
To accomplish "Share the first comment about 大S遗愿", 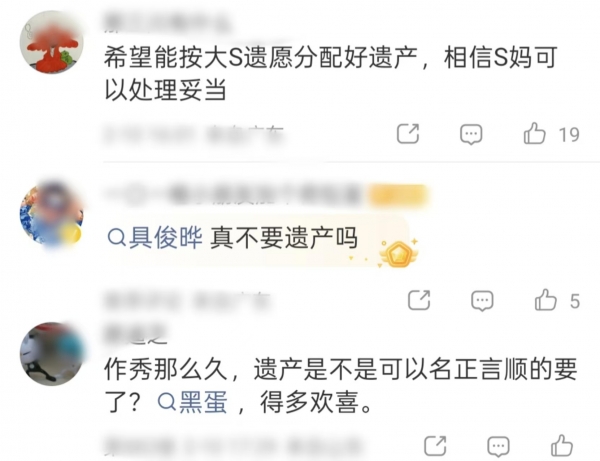I will coord(408,134).
